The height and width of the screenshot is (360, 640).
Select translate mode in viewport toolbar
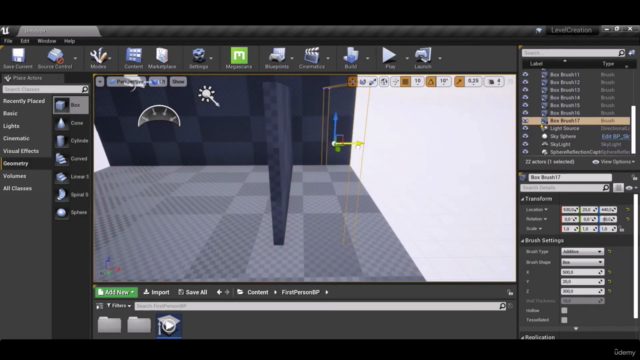(352, 82)
